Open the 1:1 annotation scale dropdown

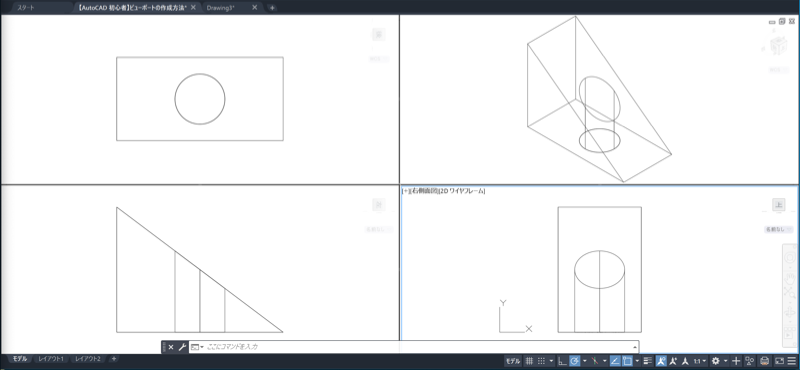[x=700, y=361]
